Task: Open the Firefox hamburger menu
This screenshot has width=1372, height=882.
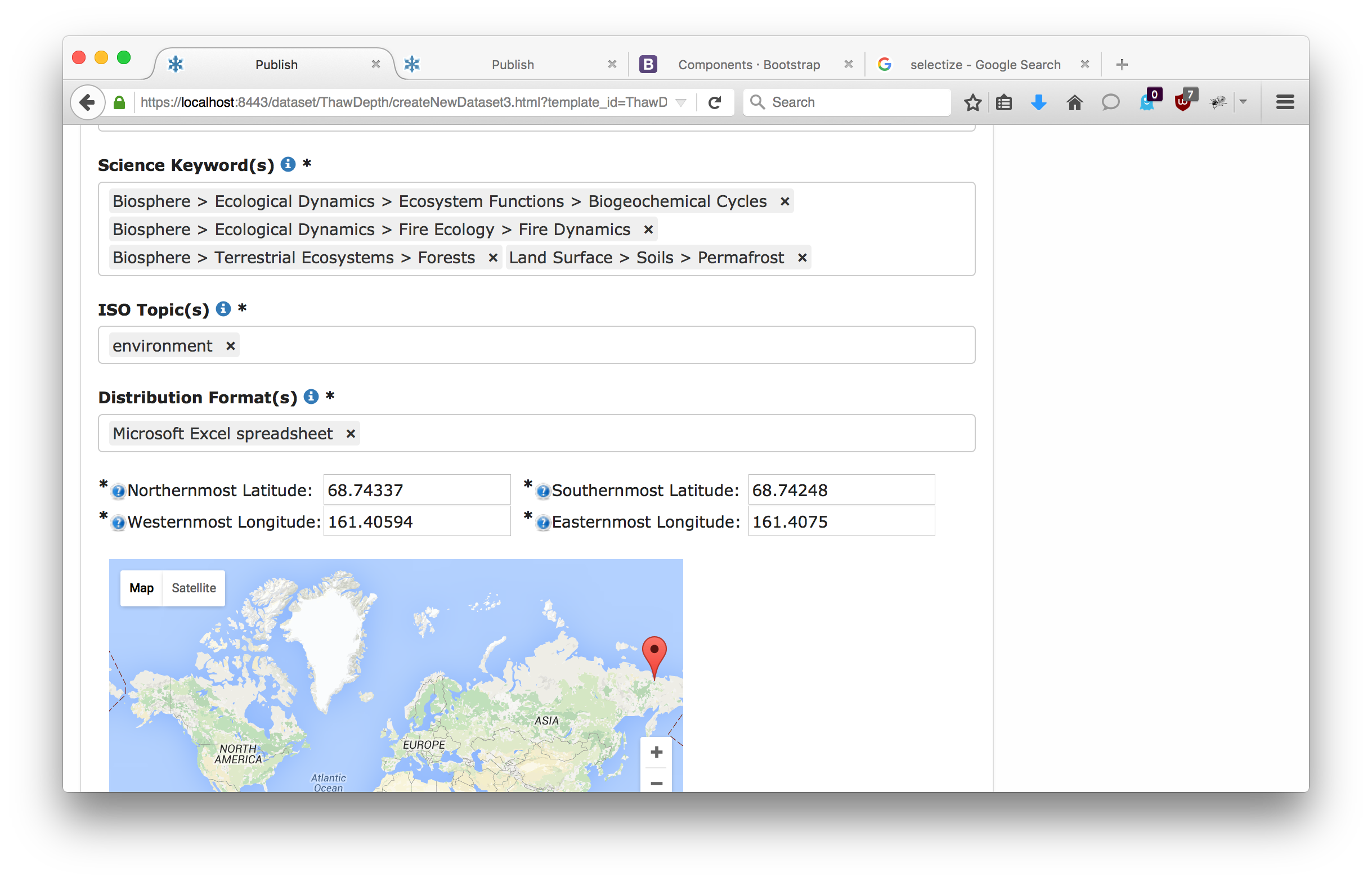Action: (1285, 102)
